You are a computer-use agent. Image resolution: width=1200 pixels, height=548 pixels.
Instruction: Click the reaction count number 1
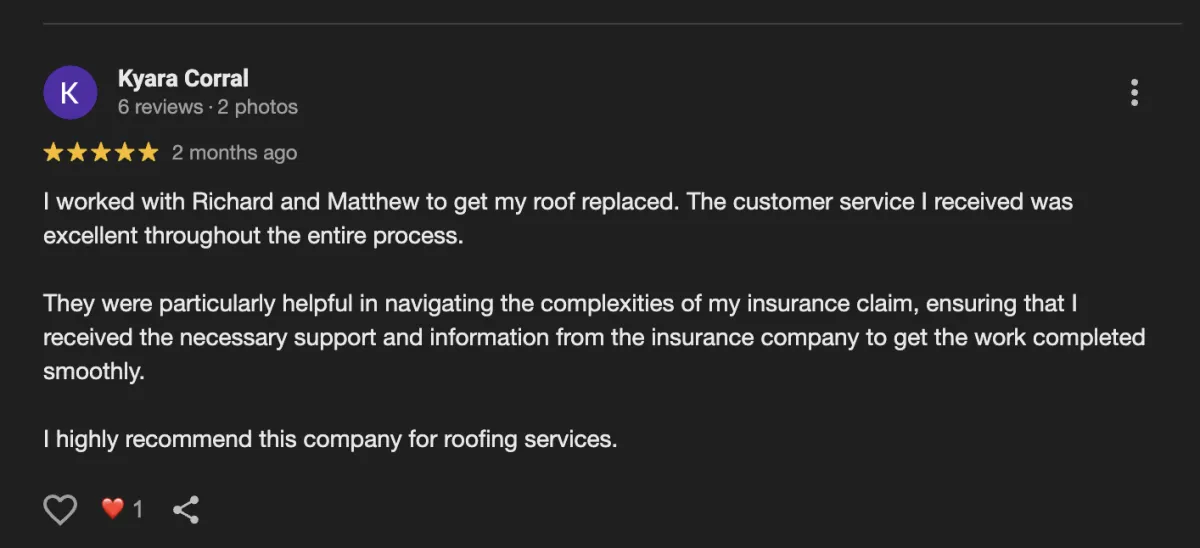pyautogui.click(x=138, y=510)
